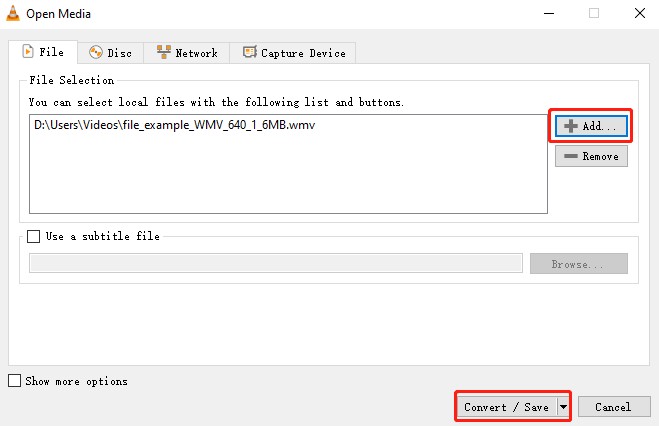Open the Convert / Save dropdown arrow
Screen dimensions: 659x426
pyautogui.click(x=563, y=407)
